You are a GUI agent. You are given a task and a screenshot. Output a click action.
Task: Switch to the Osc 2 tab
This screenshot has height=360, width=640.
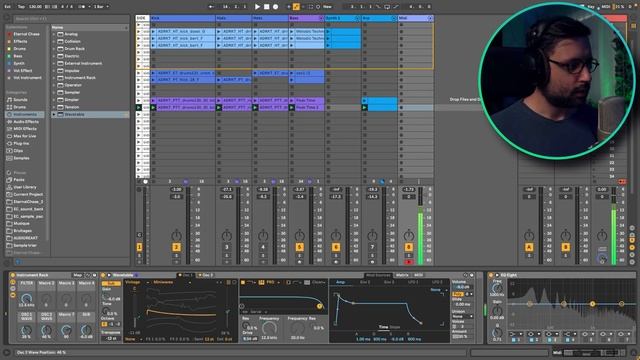[x=206, y=276]
